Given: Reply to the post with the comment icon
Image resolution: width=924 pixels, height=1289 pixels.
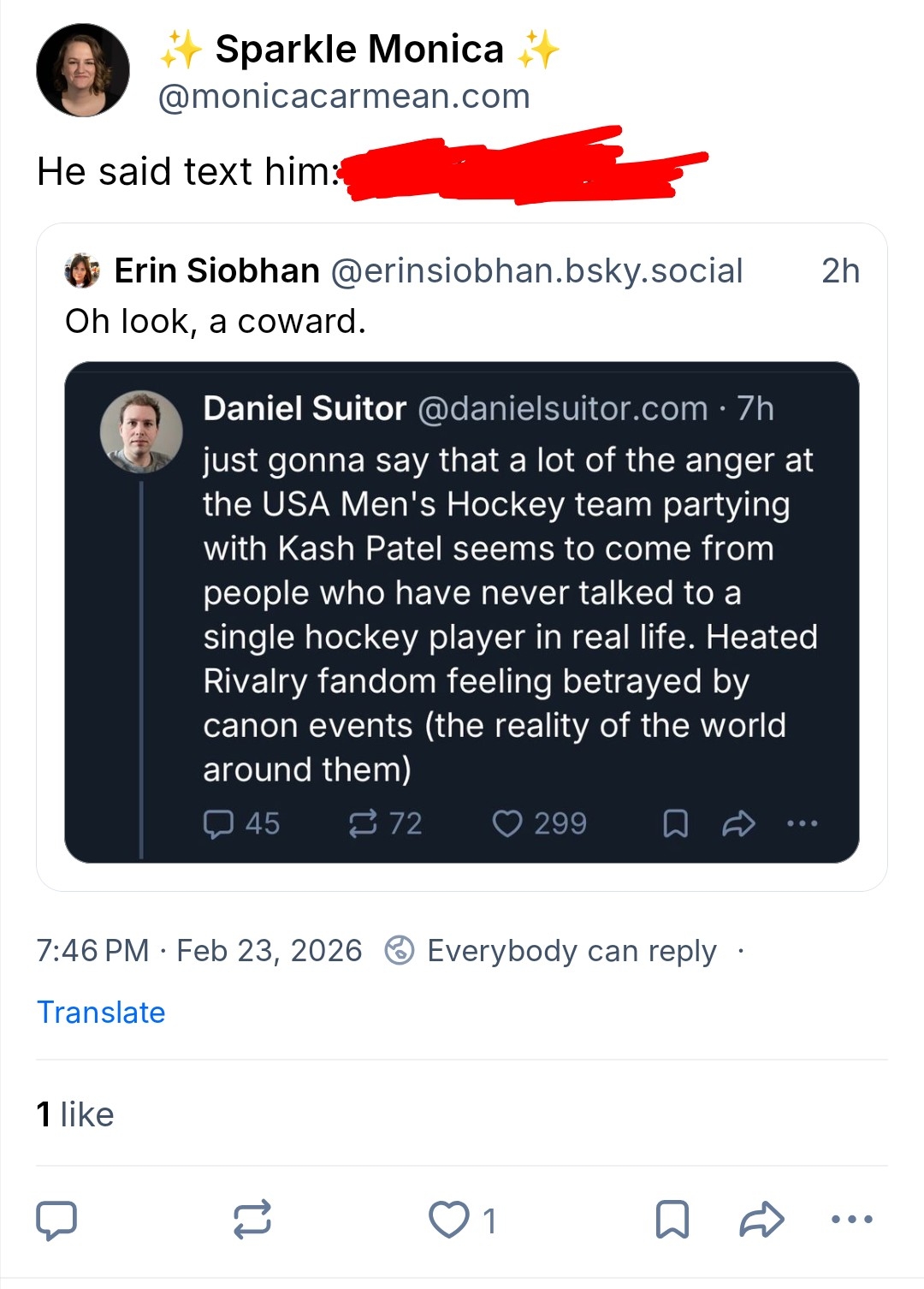Looking at the screenshot, I should [x=56, y=1220].
